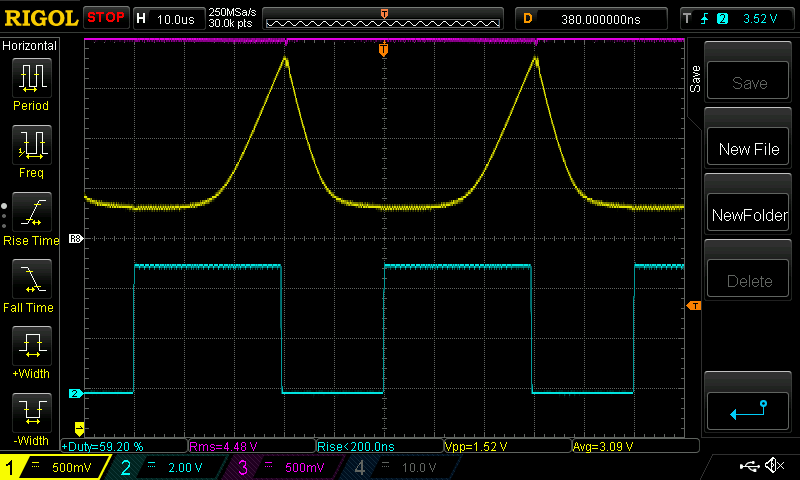800x480 pixels.
Task: Select the NewFolder menu item
Action: pos(749,215)
